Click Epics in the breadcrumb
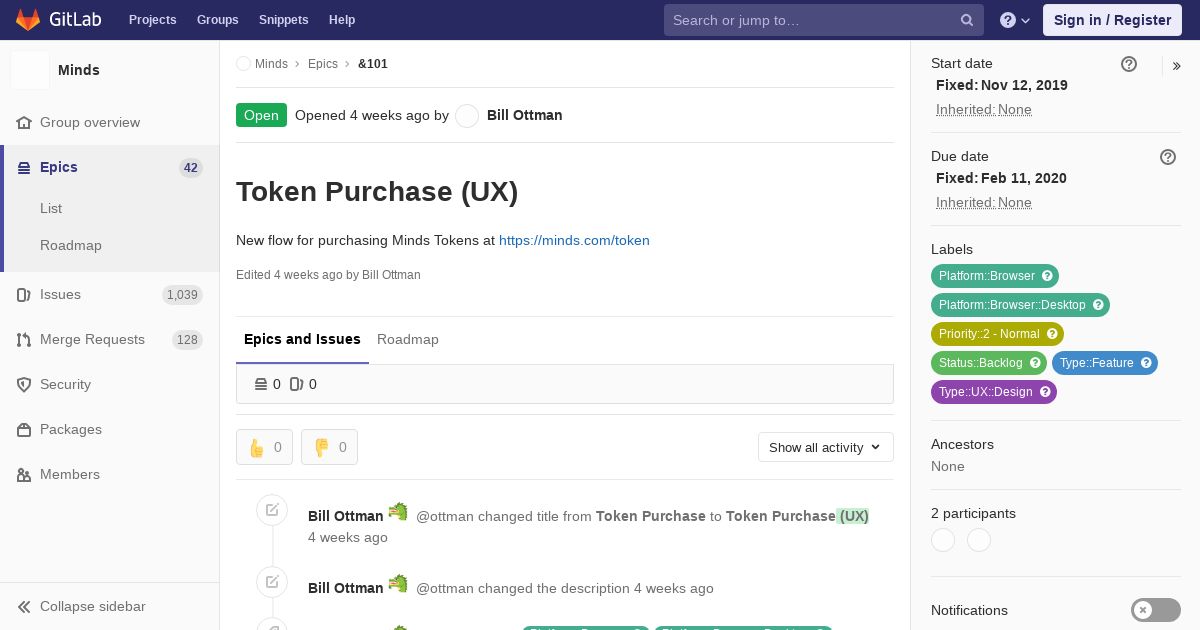Viewport: 1200px width, 630px height. point(323,64)
